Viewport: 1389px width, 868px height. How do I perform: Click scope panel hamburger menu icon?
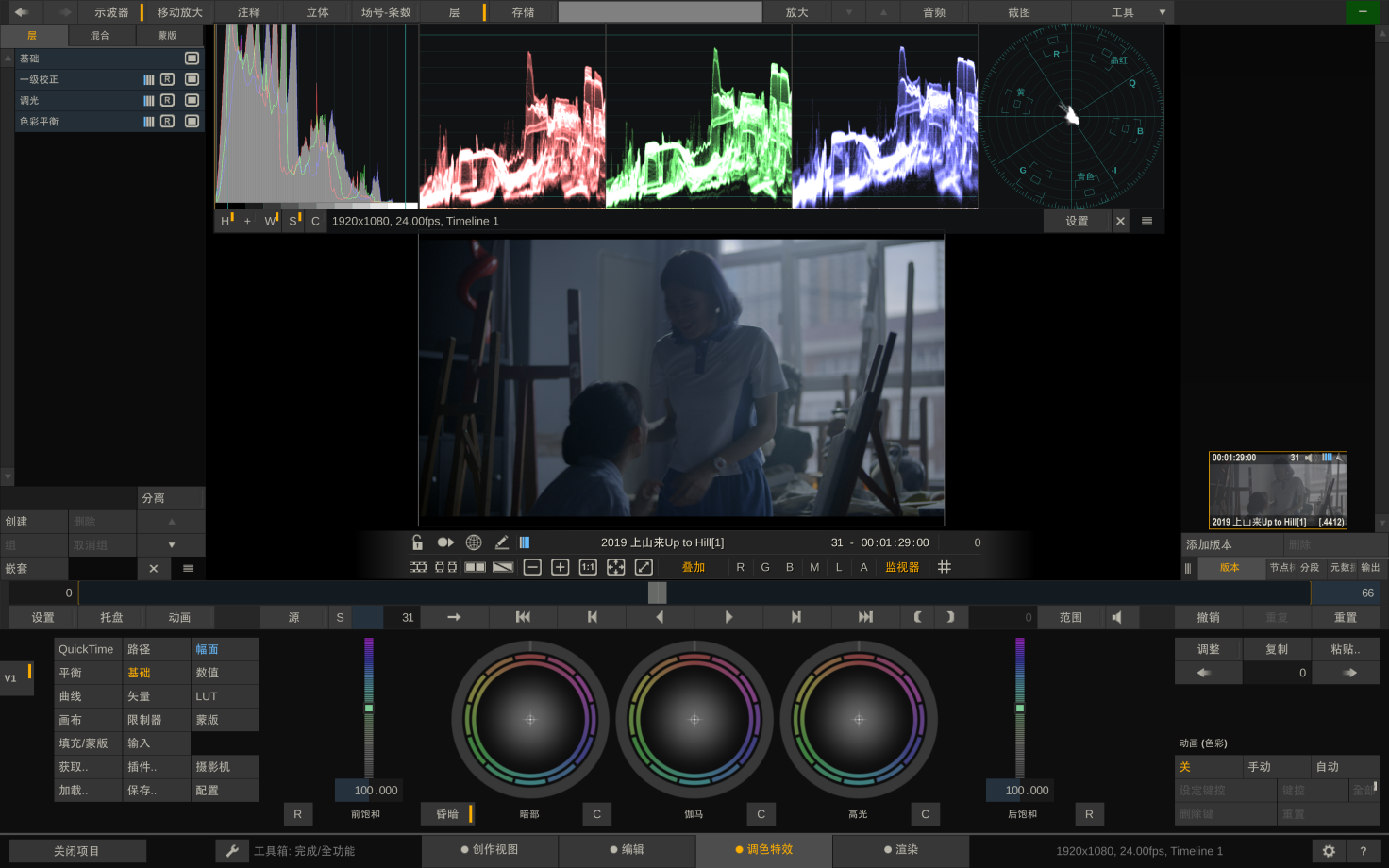(1146, 221)
